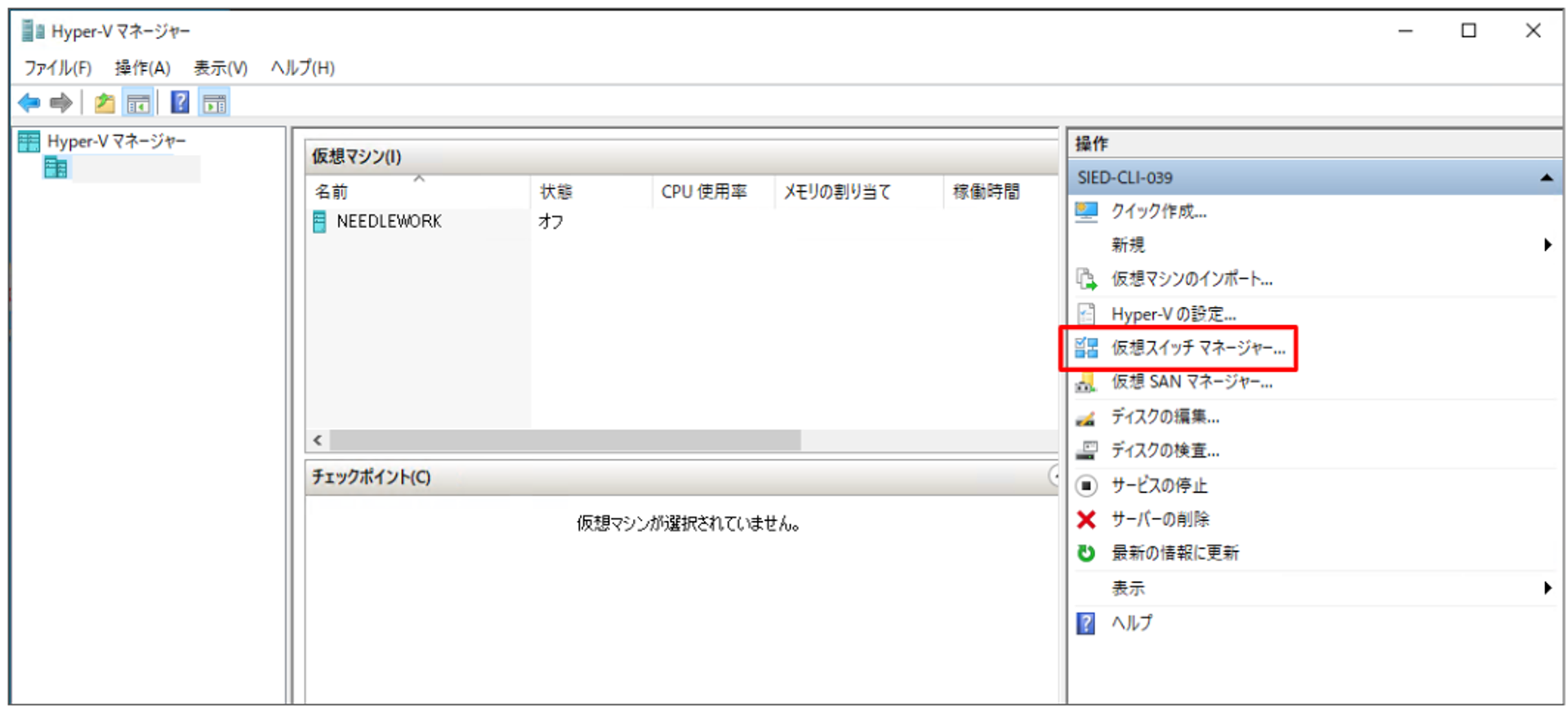Select the NEEDLEWORK virtual machine name
The image size is (1568, 712).
[x=389, y=221]
